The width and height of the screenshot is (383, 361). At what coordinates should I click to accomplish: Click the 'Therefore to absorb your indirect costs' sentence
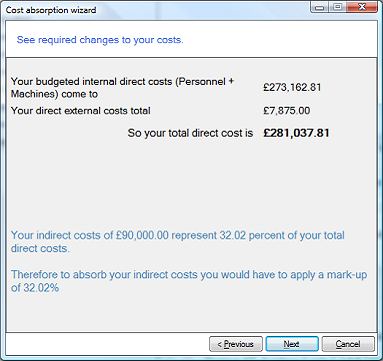(x=189, y=281)
